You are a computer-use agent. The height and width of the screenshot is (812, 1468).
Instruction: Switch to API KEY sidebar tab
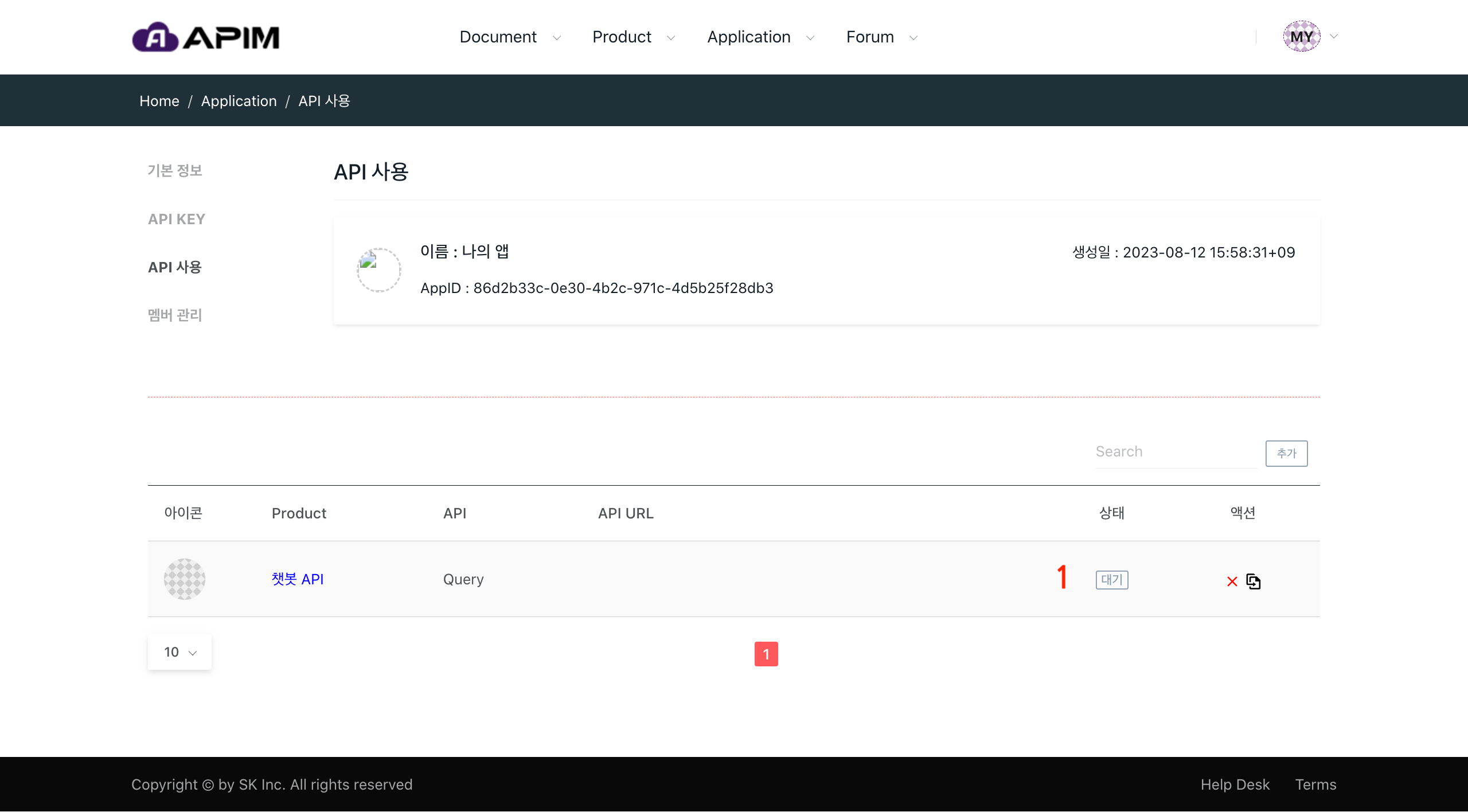click(177, 219)
